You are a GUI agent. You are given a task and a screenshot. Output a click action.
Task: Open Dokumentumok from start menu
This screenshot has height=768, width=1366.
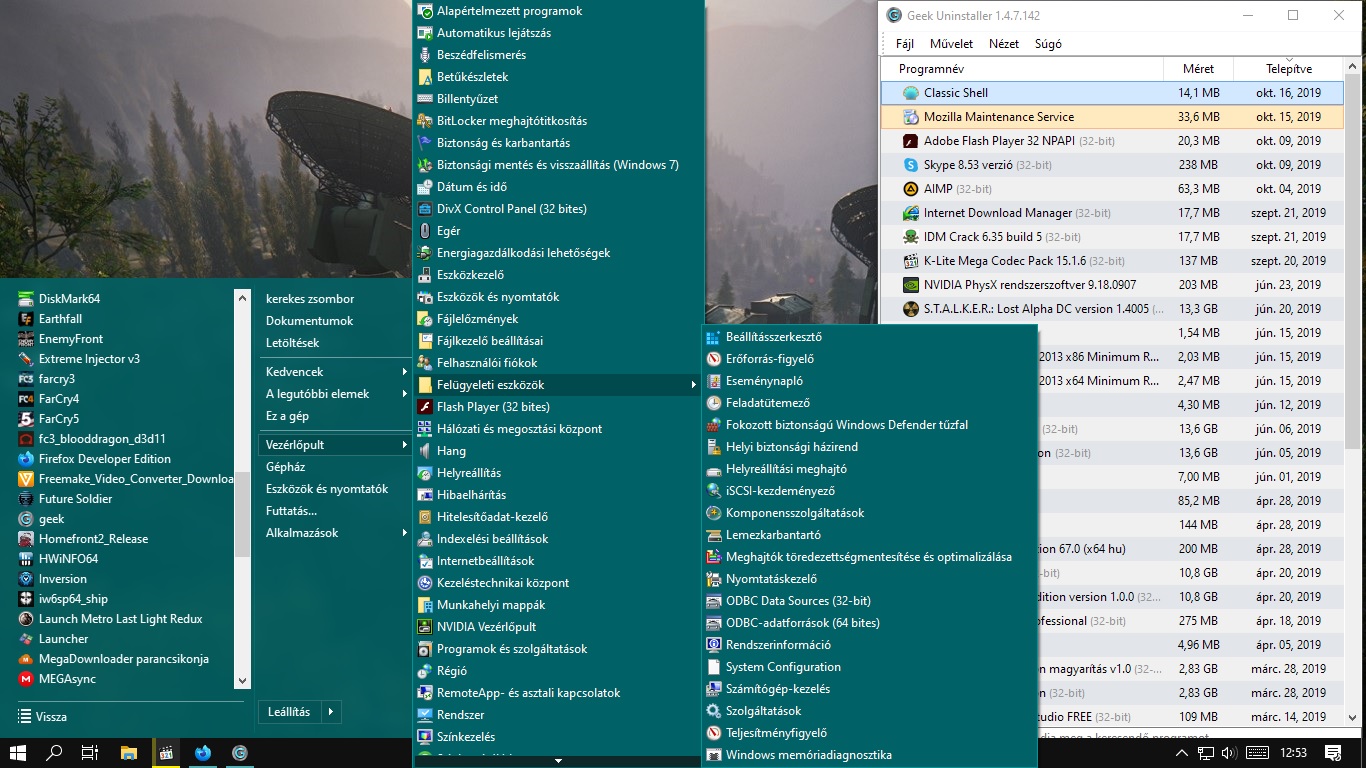309,321
